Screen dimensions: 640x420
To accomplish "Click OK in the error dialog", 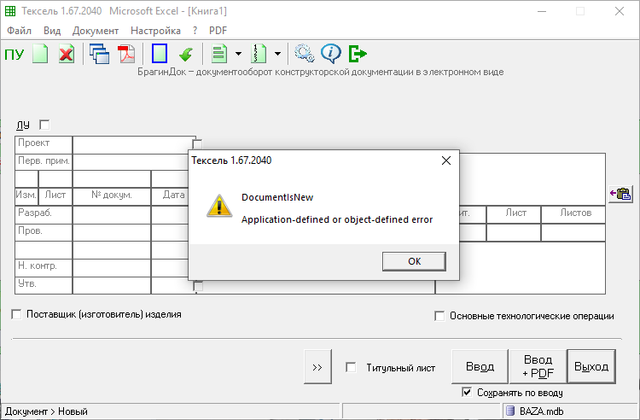I will point(414,261).
